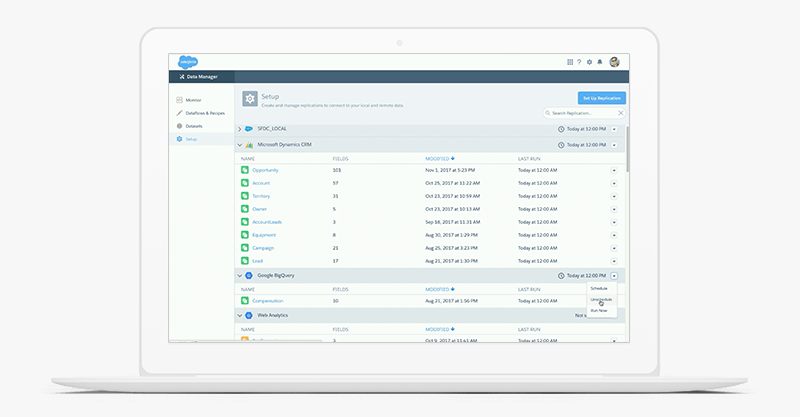Open the AccountLeads object link
This screenshot has height=417, width=800.
click(267, 222)
